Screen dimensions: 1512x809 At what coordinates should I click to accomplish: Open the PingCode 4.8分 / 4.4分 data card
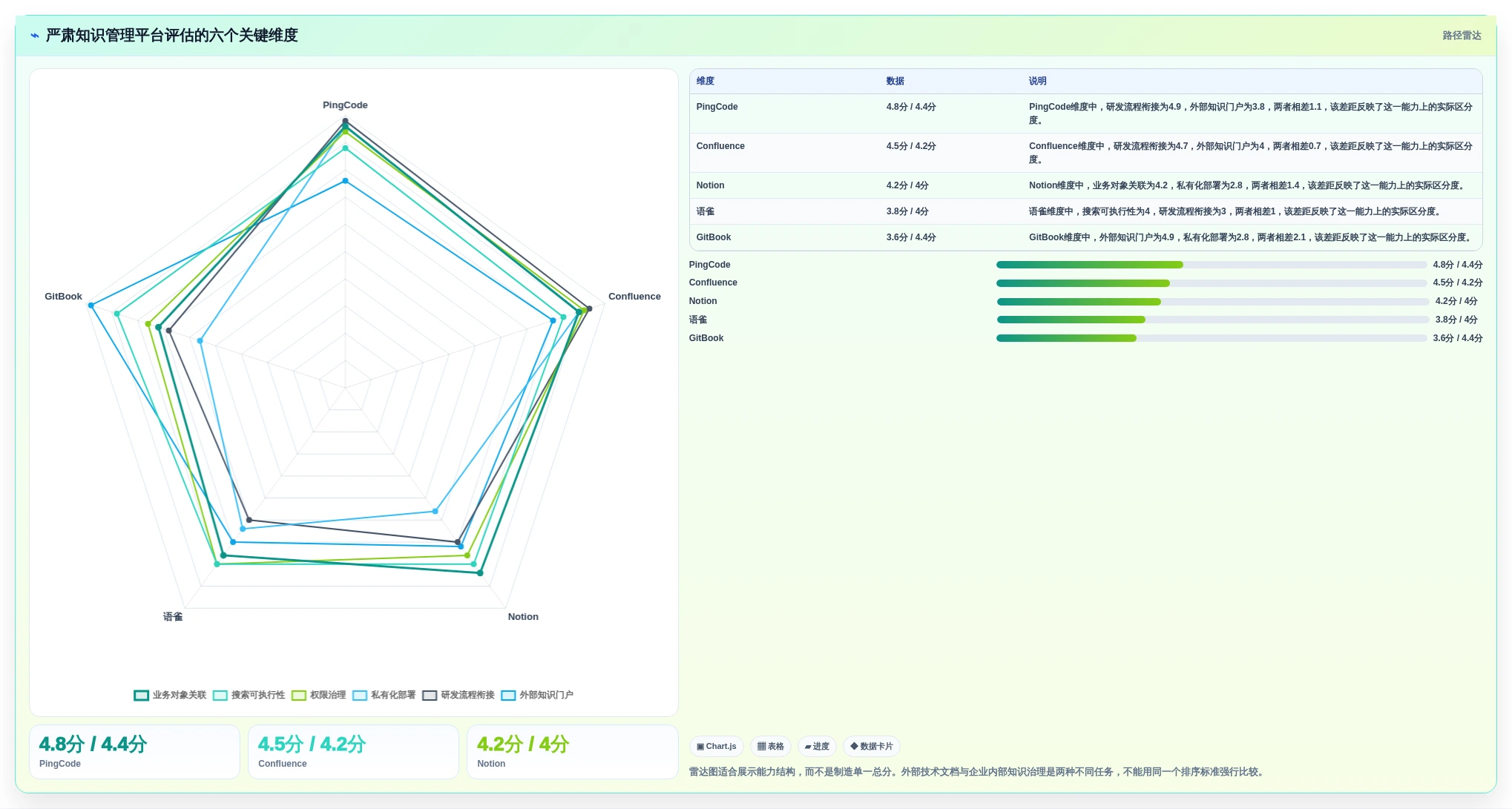134,752
